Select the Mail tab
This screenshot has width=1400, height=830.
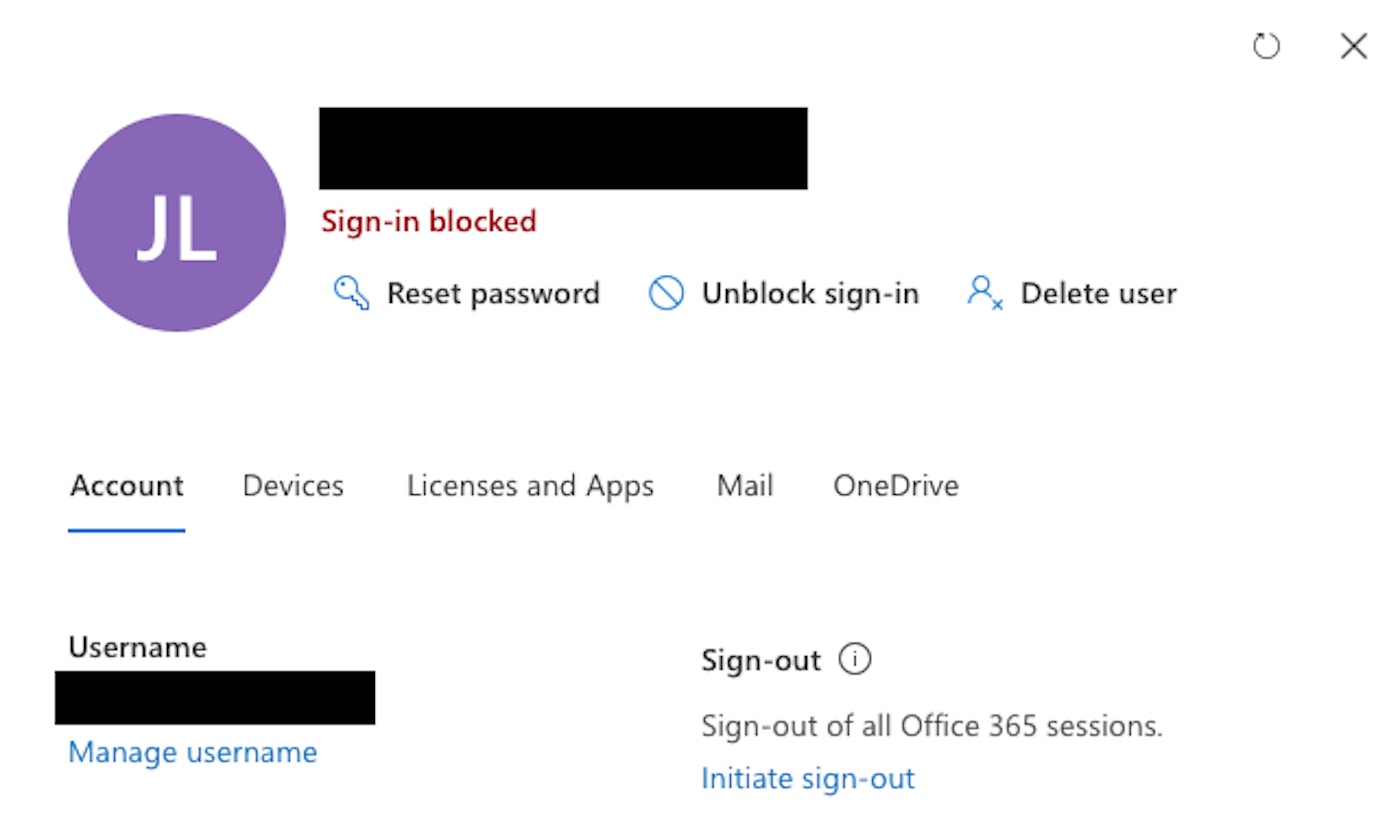(745, 486)
